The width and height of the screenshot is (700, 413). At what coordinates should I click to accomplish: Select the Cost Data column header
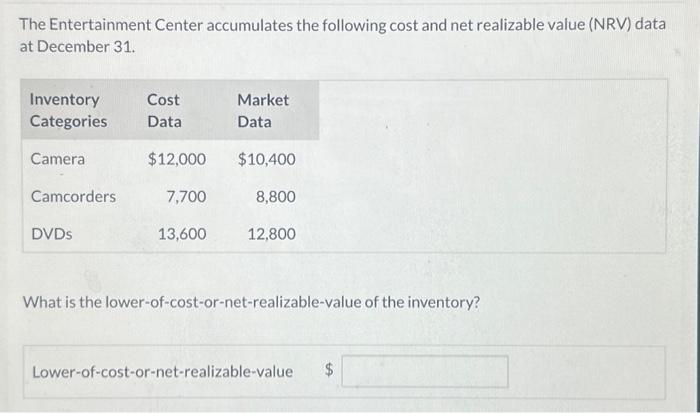click(164, 110)
